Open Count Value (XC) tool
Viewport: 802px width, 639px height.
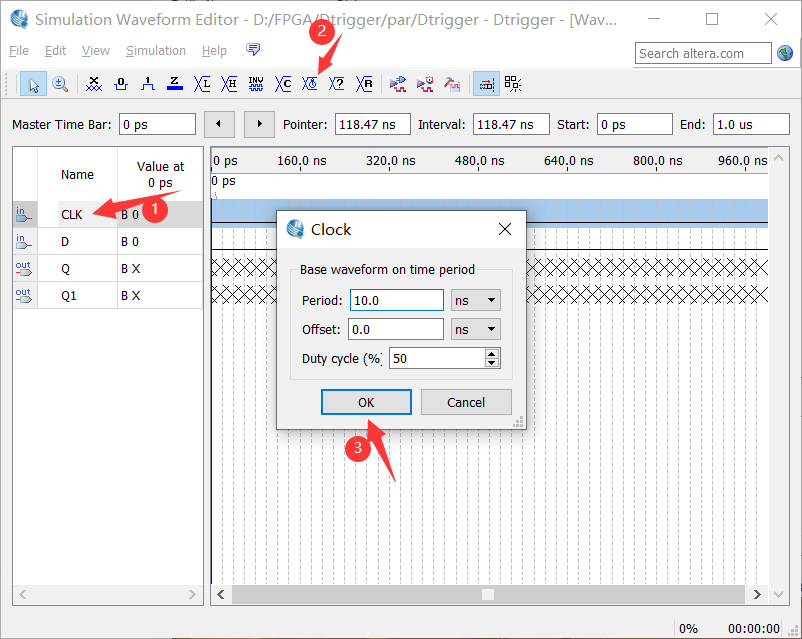pyautogui.click(x=283, y=84)
